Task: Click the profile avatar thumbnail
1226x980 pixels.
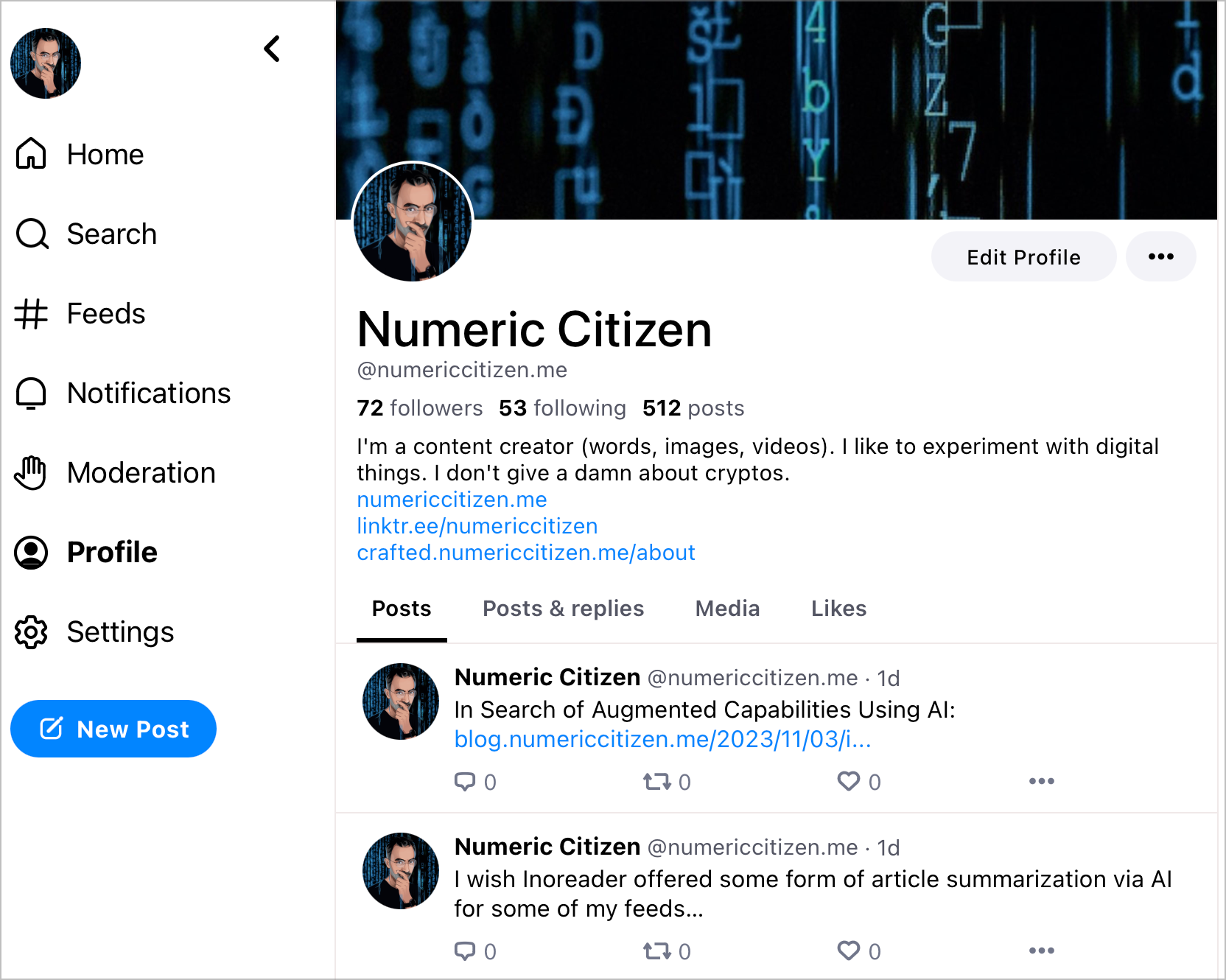Action: tap(45, 63)
